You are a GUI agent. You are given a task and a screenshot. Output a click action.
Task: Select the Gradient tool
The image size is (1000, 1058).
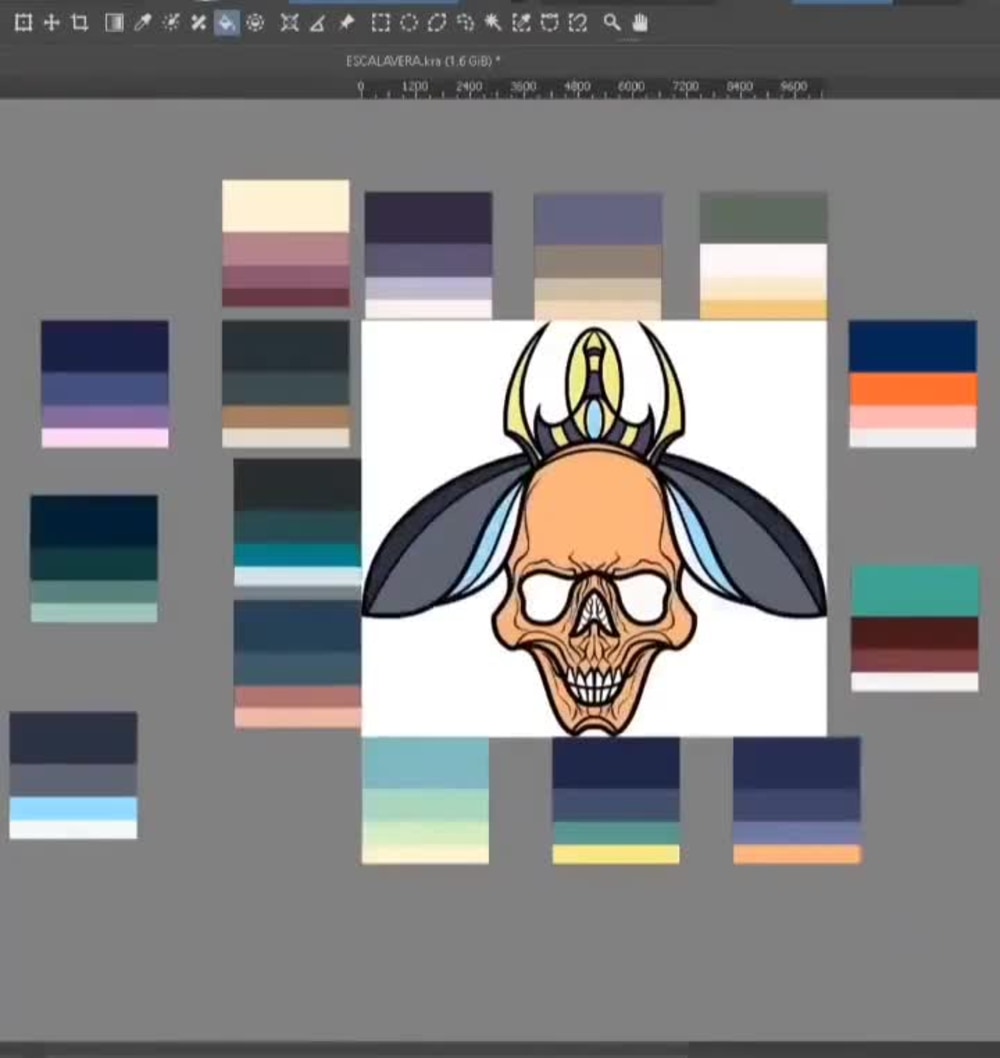tap(113, 22)
